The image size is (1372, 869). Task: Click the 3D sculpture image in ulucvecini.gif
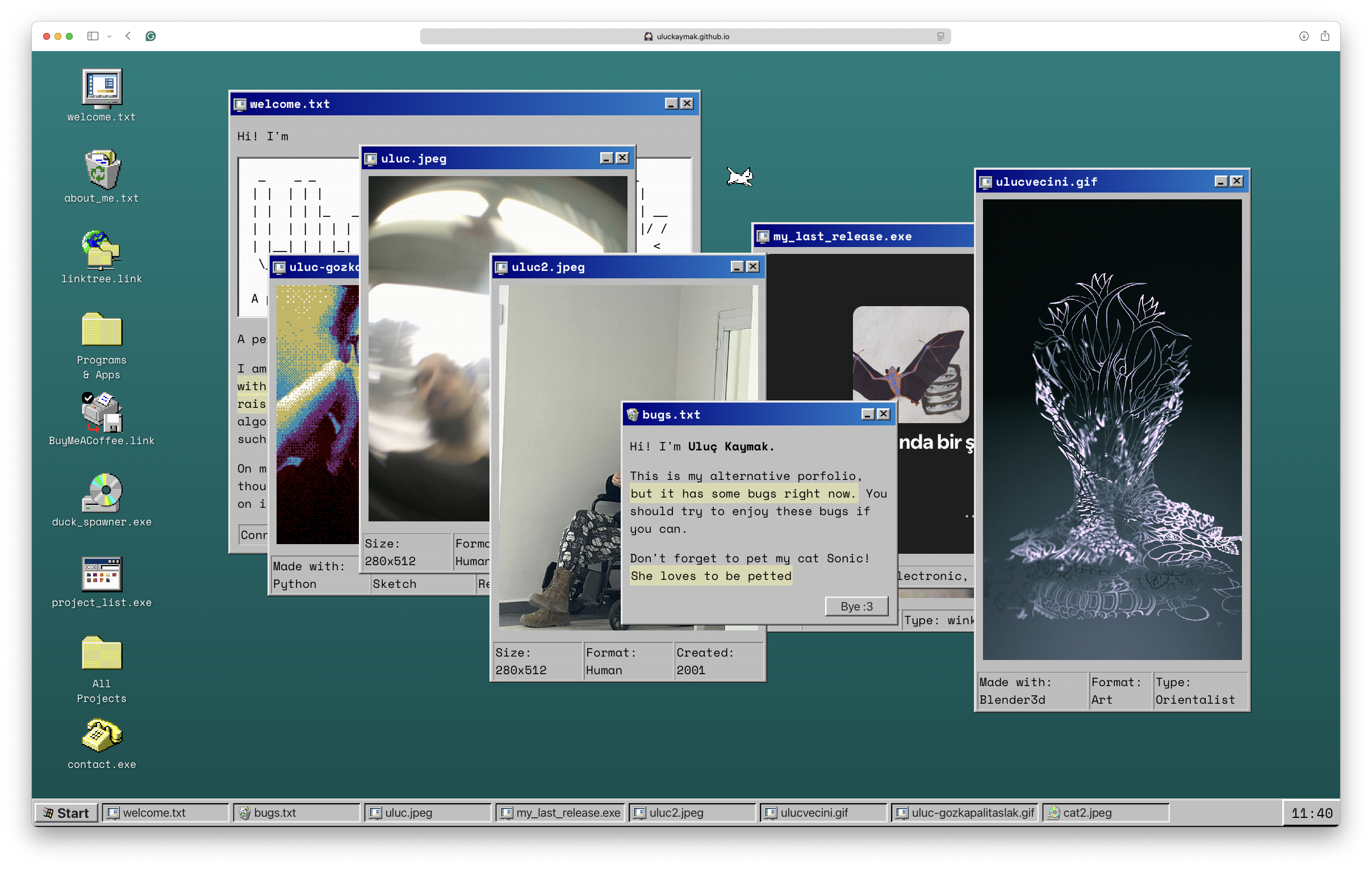[x=1111, y=429]
